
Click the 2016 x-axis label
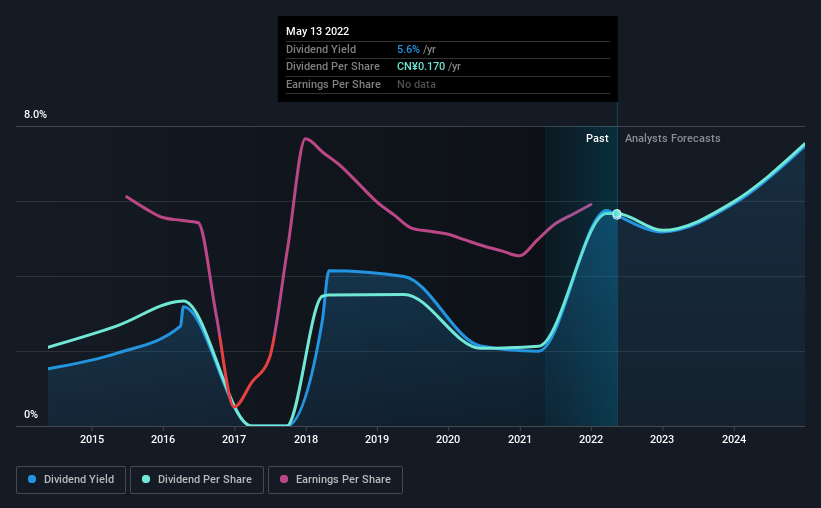tap(163, 439)
